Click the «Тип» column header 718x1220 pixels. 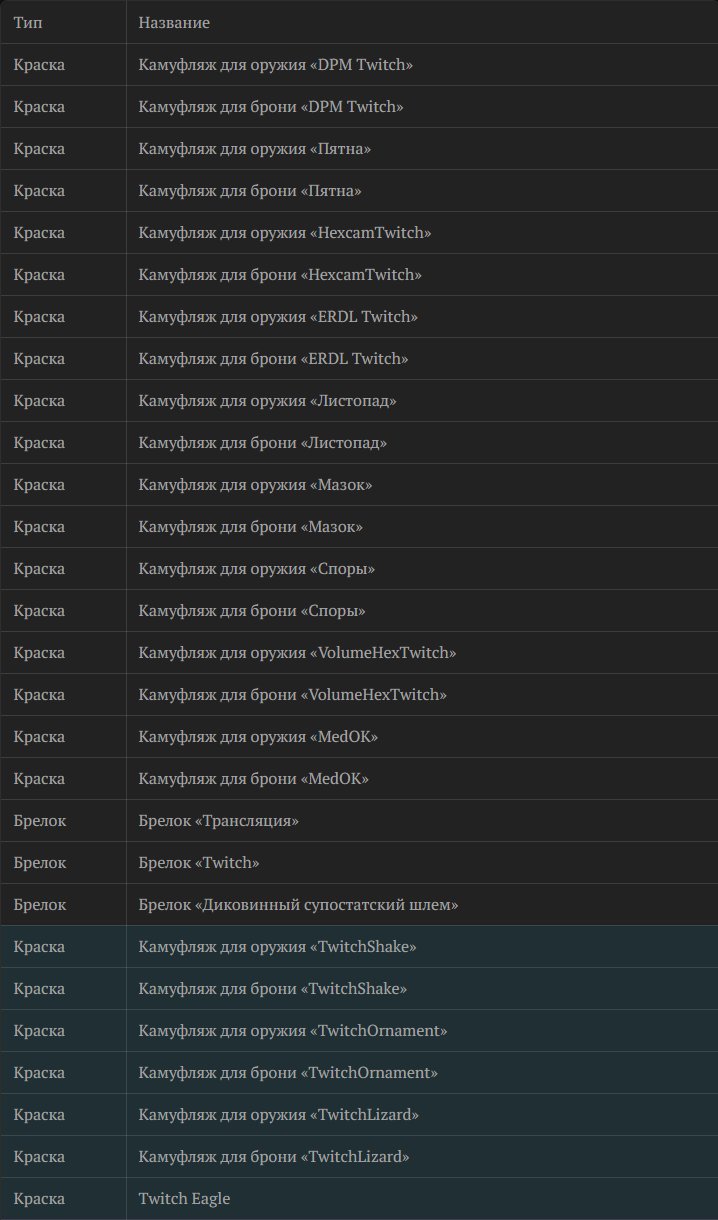tap(63, 22)
